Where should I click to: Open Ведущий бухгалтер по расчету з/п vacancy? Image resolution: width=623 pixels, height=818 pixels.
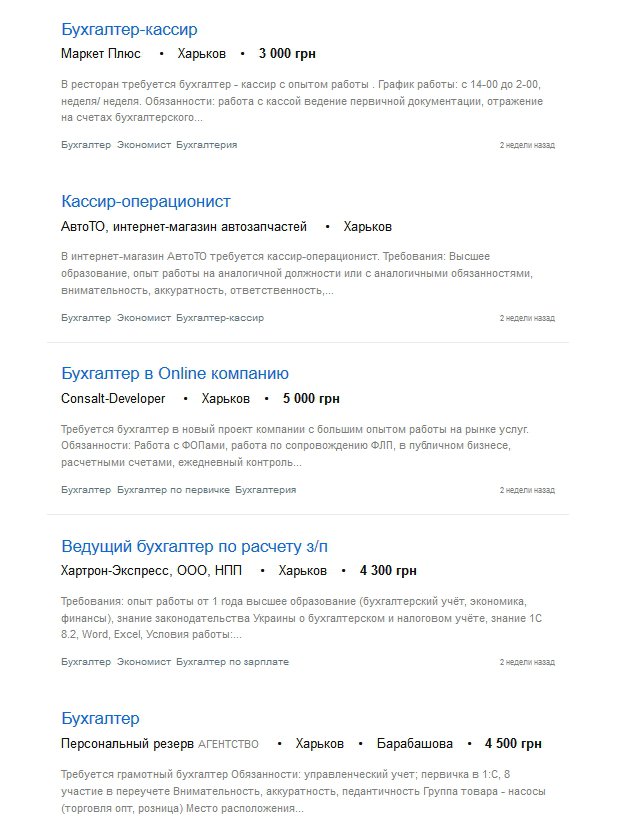click(194, 547)
